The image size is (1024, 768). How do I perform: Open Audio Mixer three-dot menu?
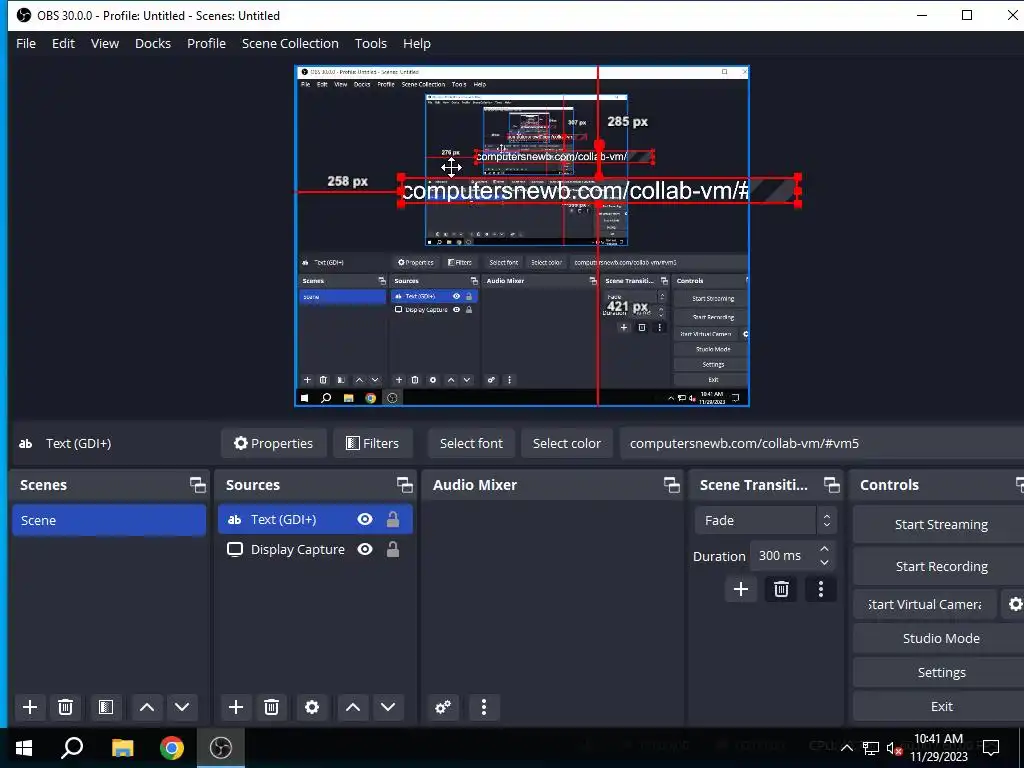[483, 707]
